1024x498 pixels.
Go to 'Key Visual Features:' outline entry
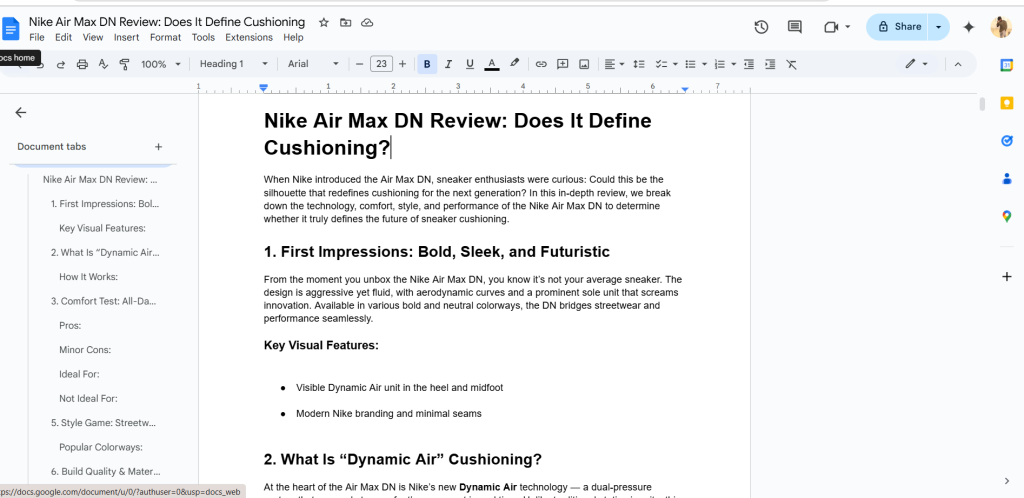tap(102, 228)
